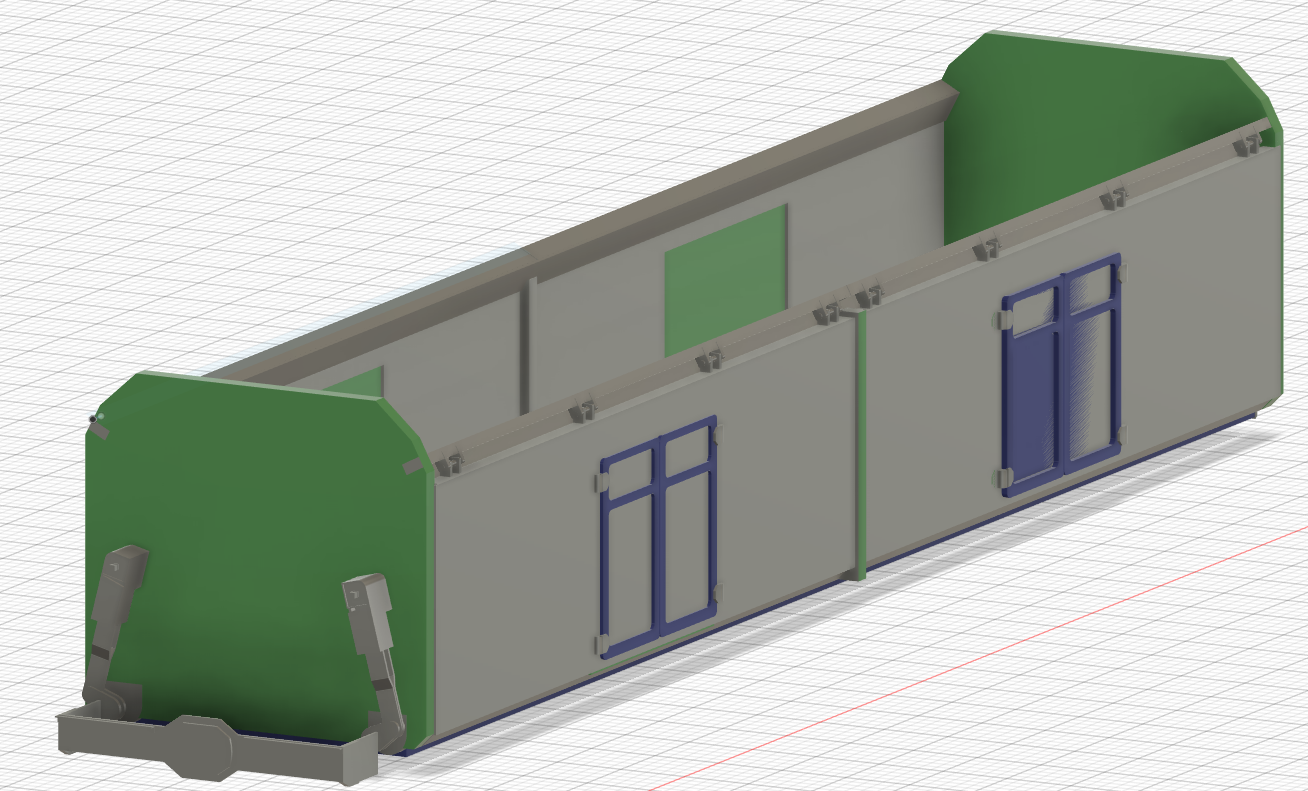Click the rail clip nearest the front panel
The height and width of the screenshot is (791, 1308).
452,462
